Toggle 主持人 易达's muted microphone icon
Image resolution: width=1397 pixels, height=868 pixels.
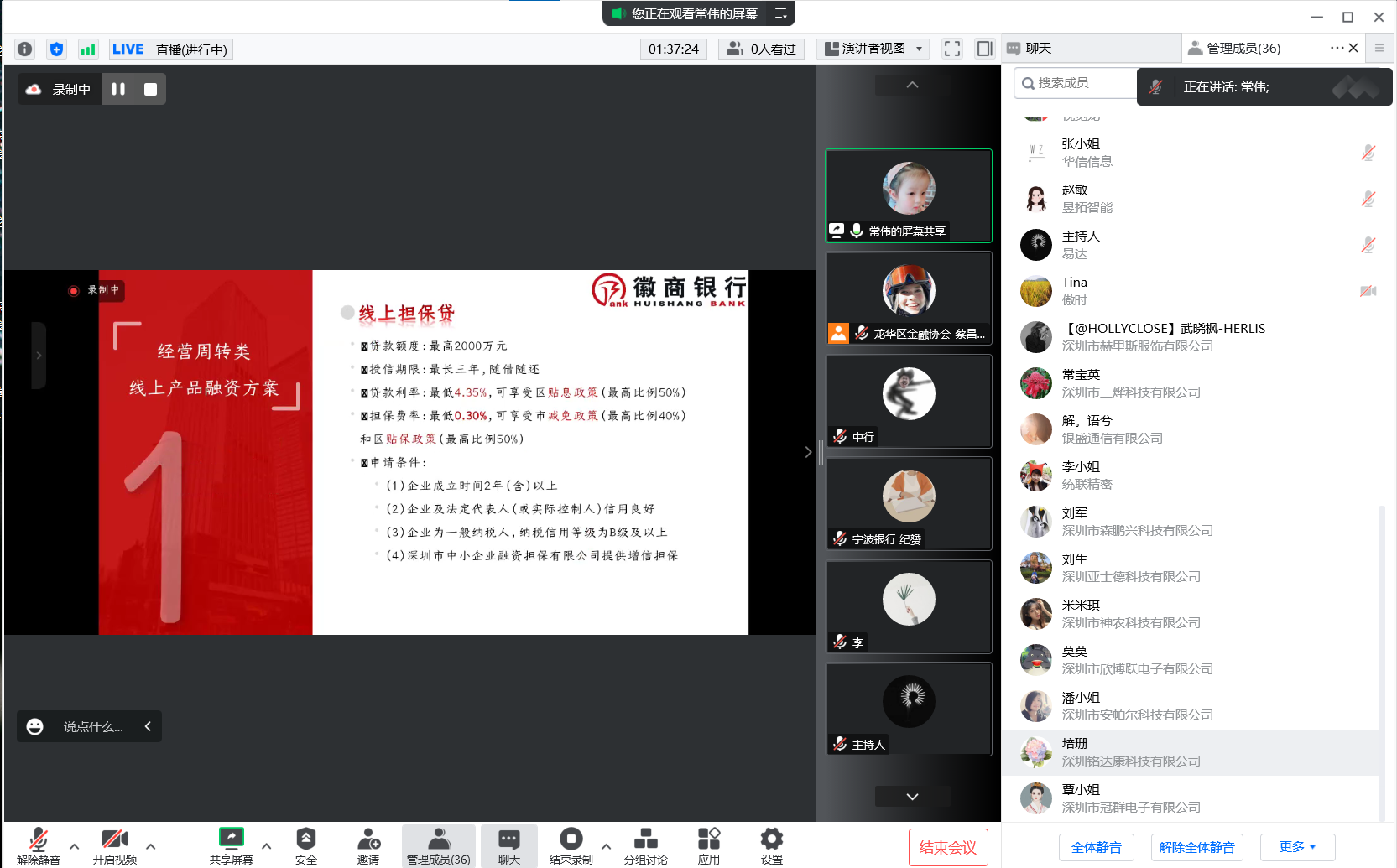point(1368,245)
